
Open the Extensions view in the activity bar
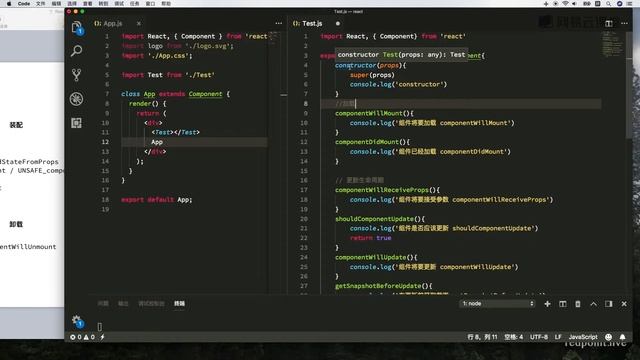pyautogui.click(x=76, y=123)
